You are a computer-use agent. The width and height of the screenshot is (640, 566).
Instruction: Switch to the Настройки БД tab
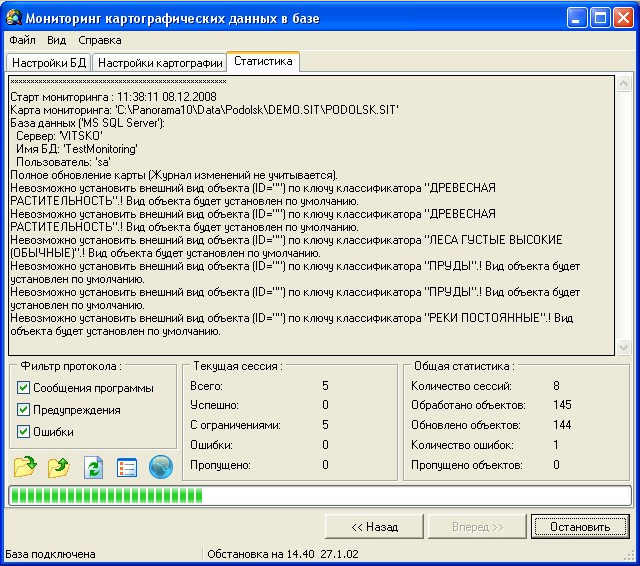coord(47,63)
